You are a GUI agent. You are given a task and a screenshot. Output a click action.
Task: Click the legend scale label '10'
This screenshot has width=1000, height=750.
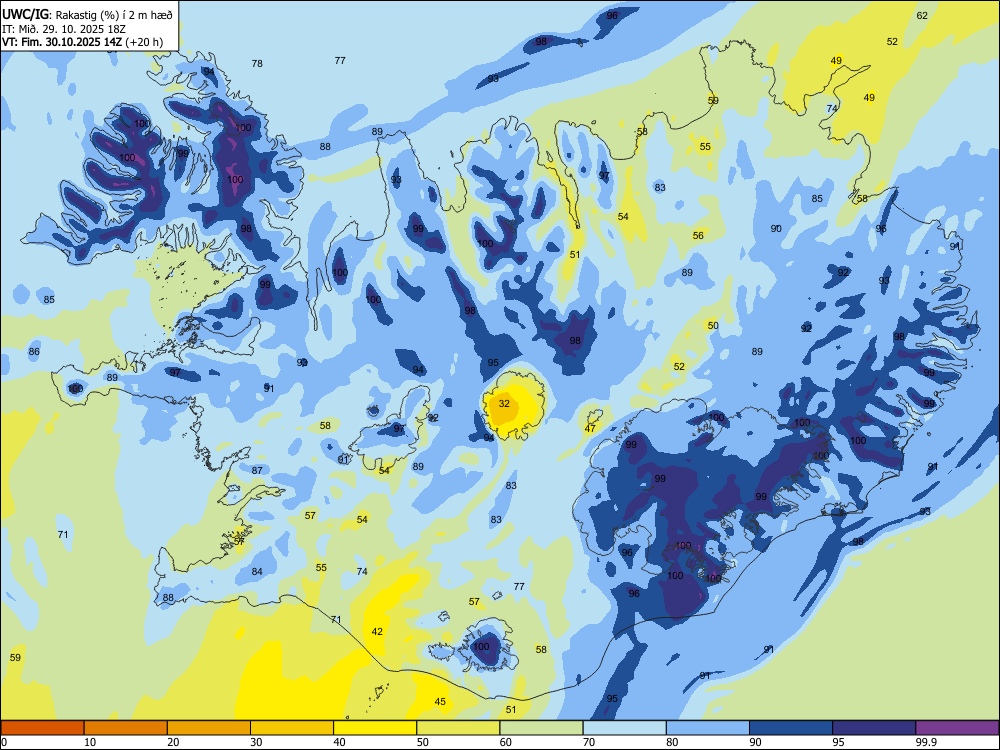90,742
